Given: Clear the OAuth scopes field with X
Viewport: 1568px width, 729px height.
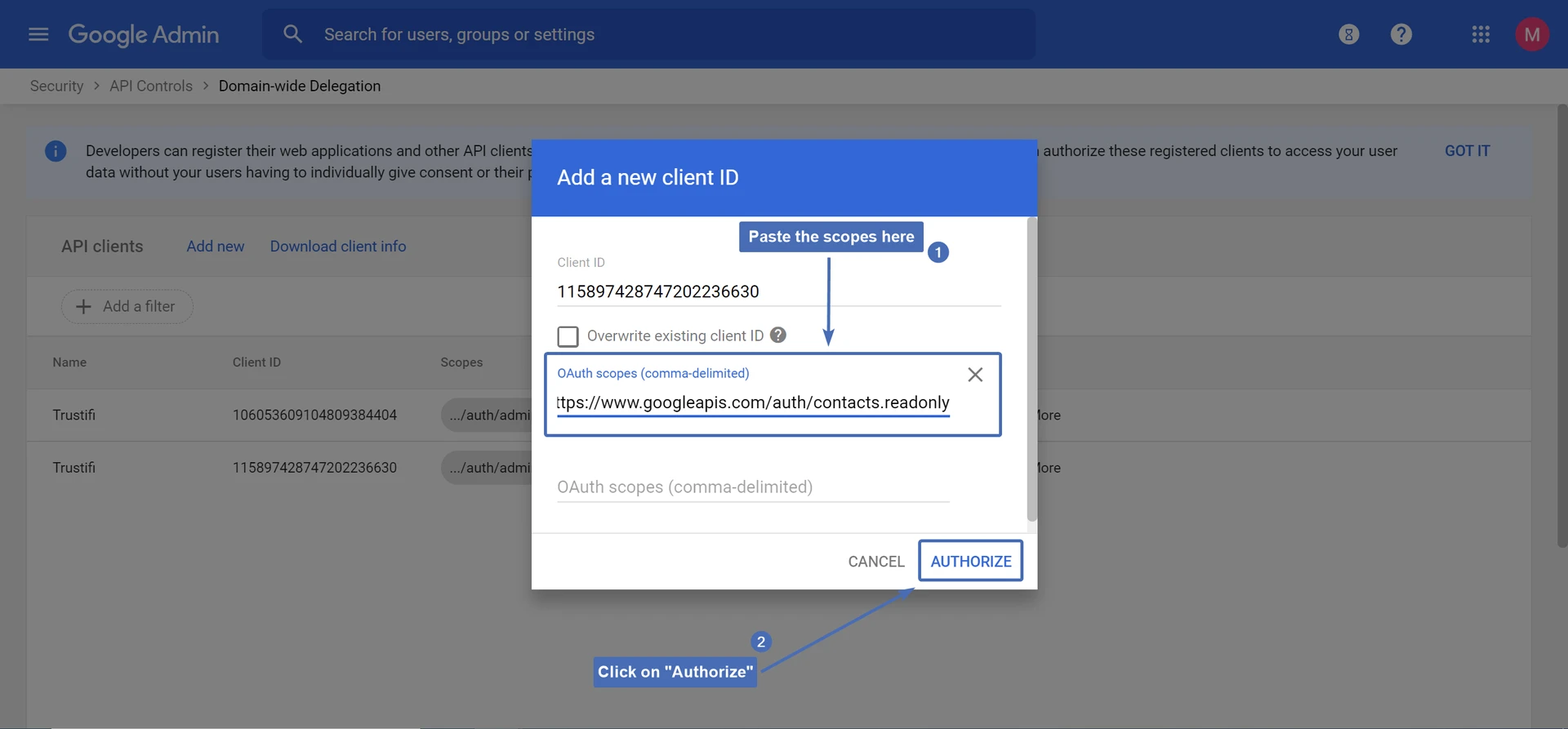Looking at the screenshot, I should coord(975,375).
